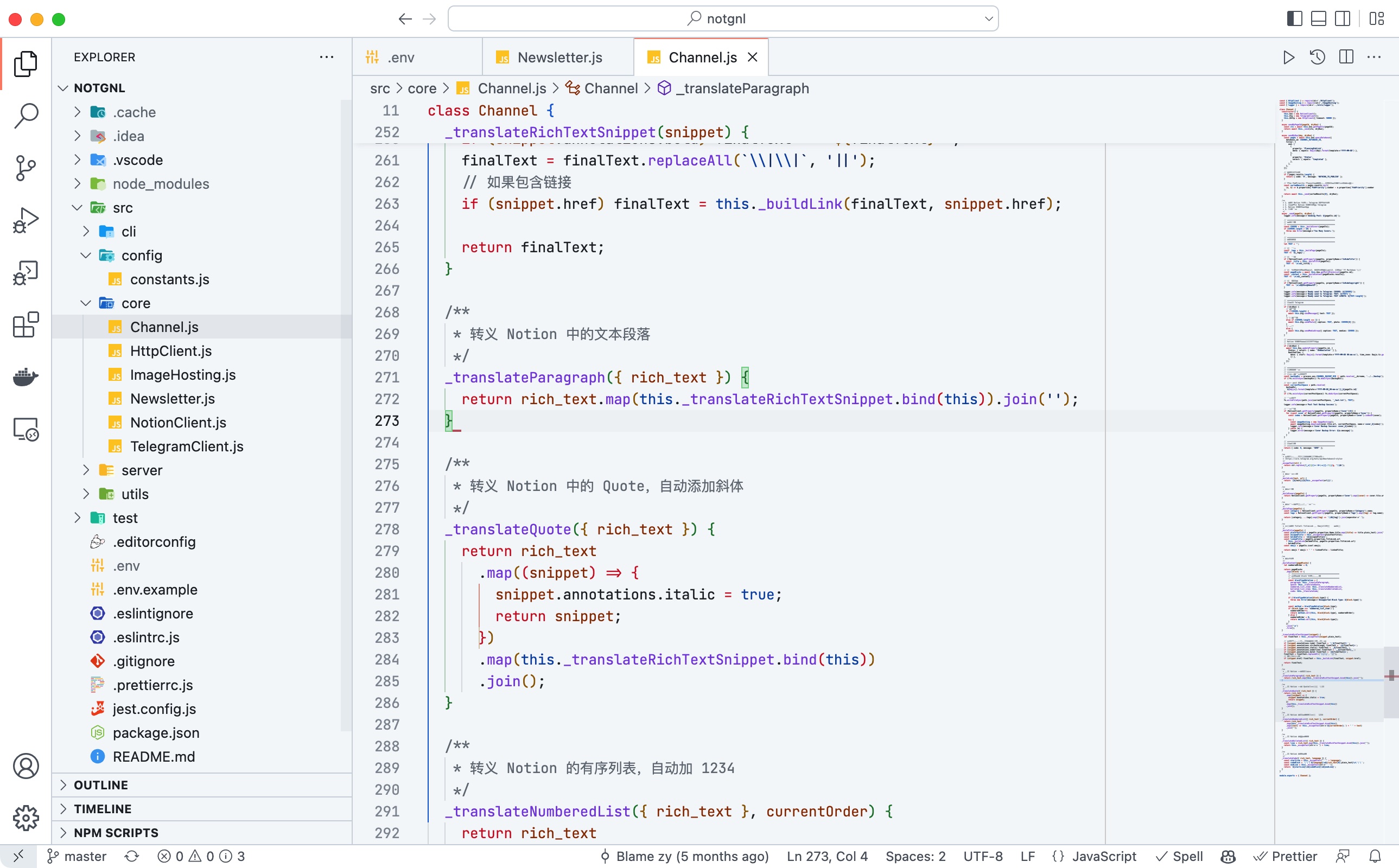The height and width of the screenshot is (868, 1399).
Task: Toggle the secondary side bar
Action: 1343,19
